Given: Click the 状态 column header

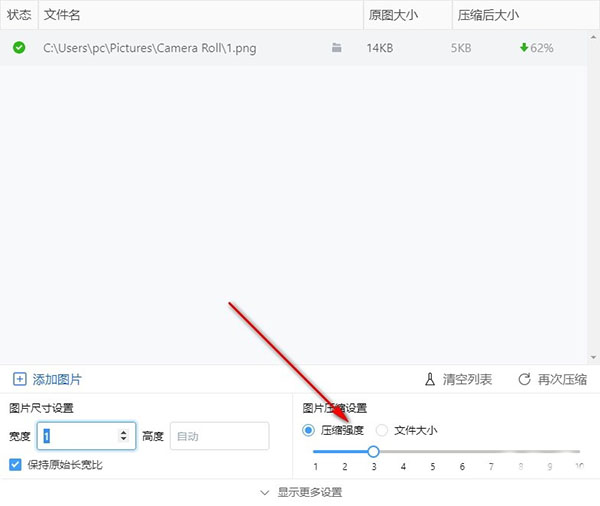Looking at the screenshot, I should tap(19, 15).
